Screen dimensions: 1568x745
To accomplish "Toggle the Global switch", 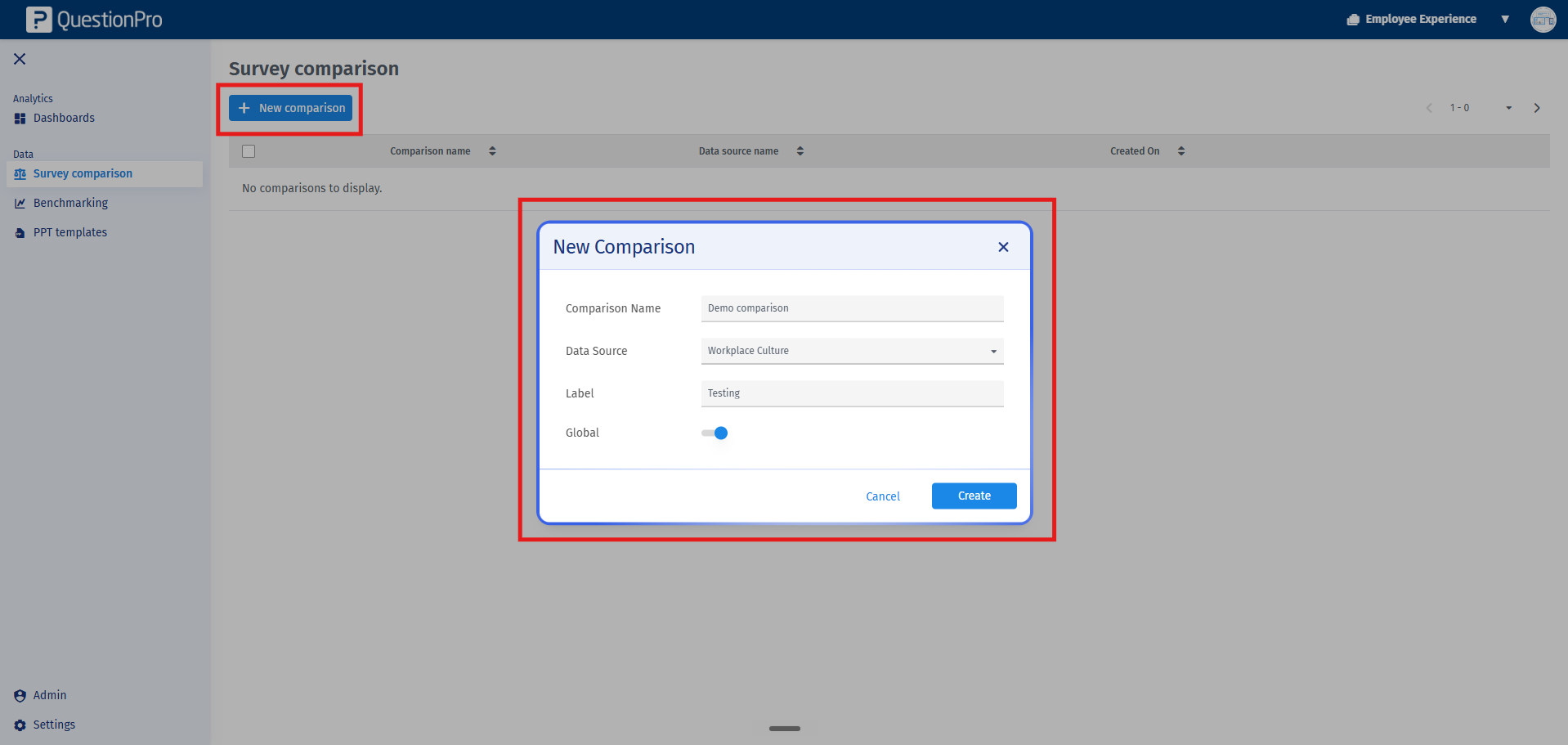I will click(715, 433).
